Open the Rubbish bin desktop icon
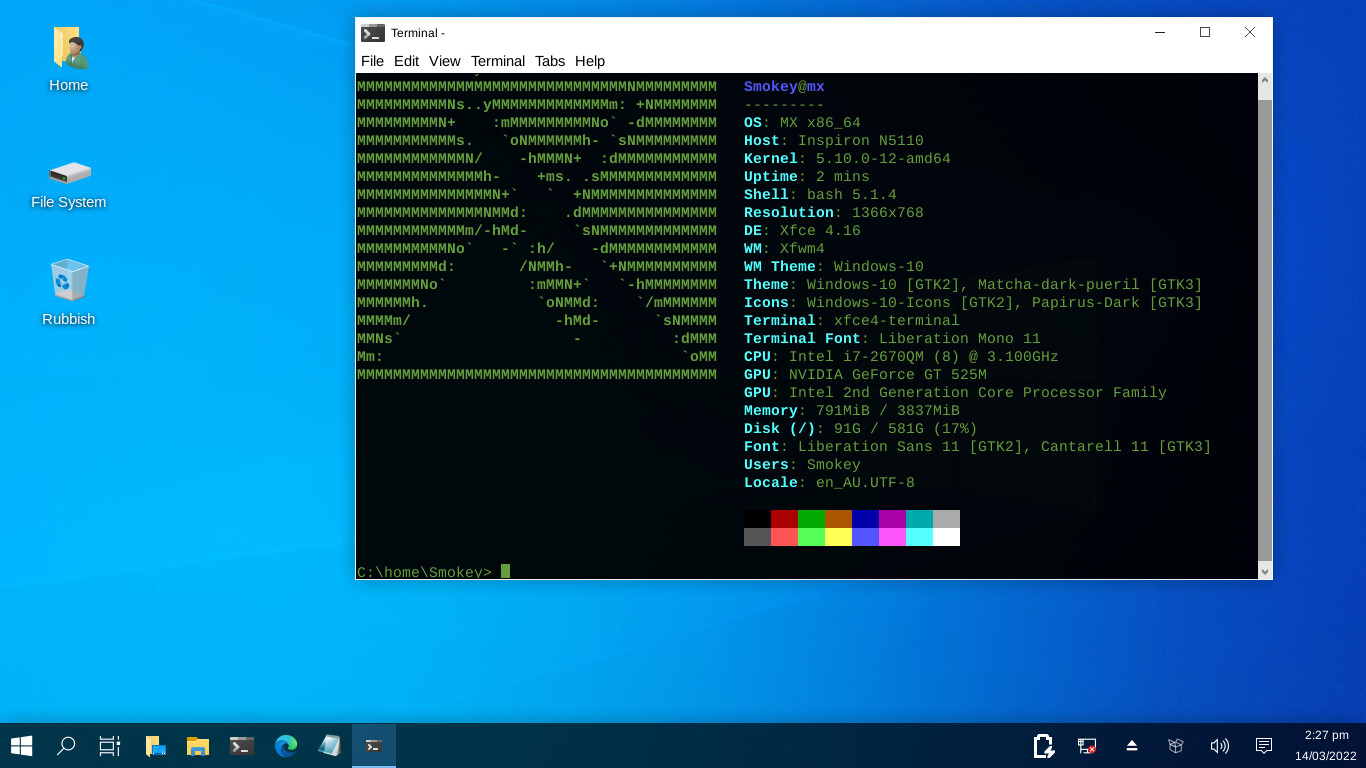 69,292
